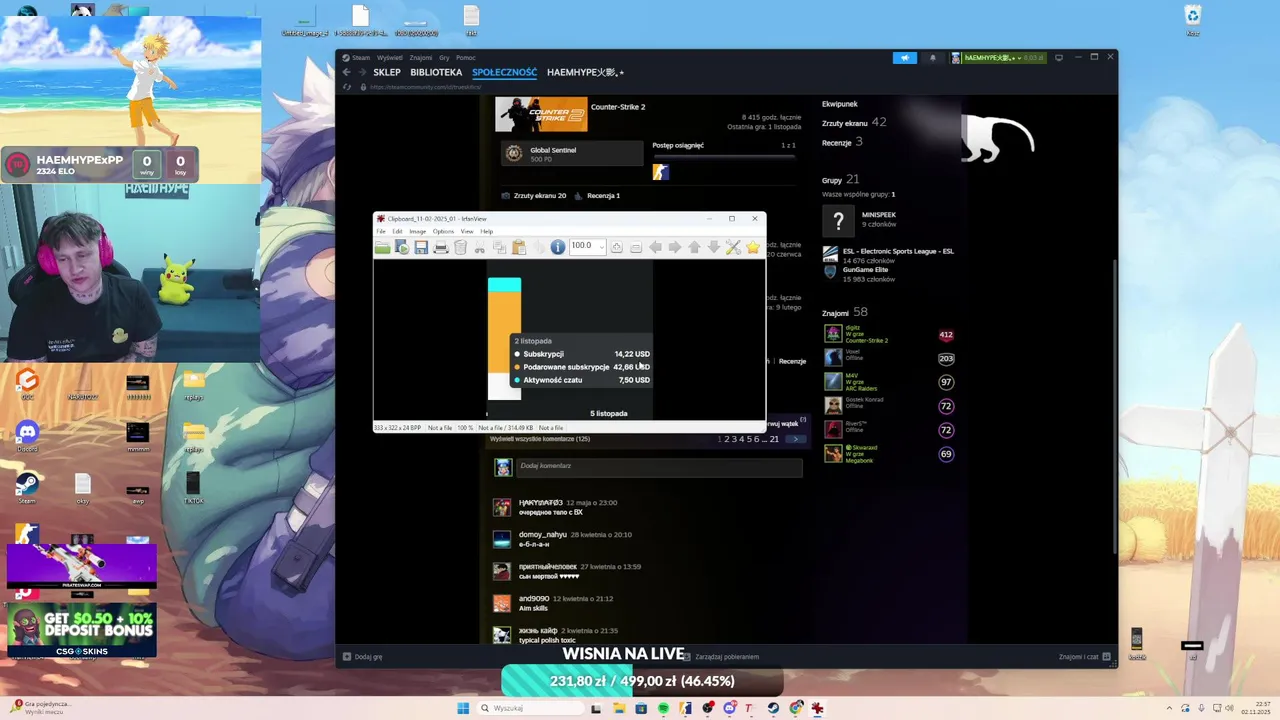Open the View menu in IrfanView
This screenshot has width=1280, height=720.
pos(467,231)
